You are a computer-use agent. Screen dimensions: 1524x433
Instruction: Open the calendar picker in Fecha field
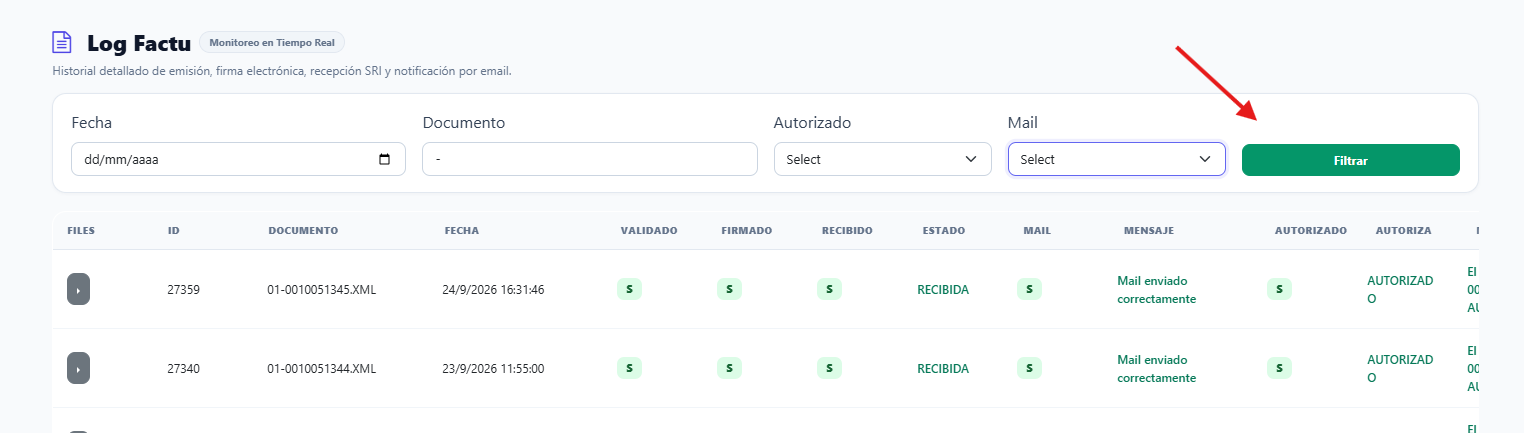[385, 159]
